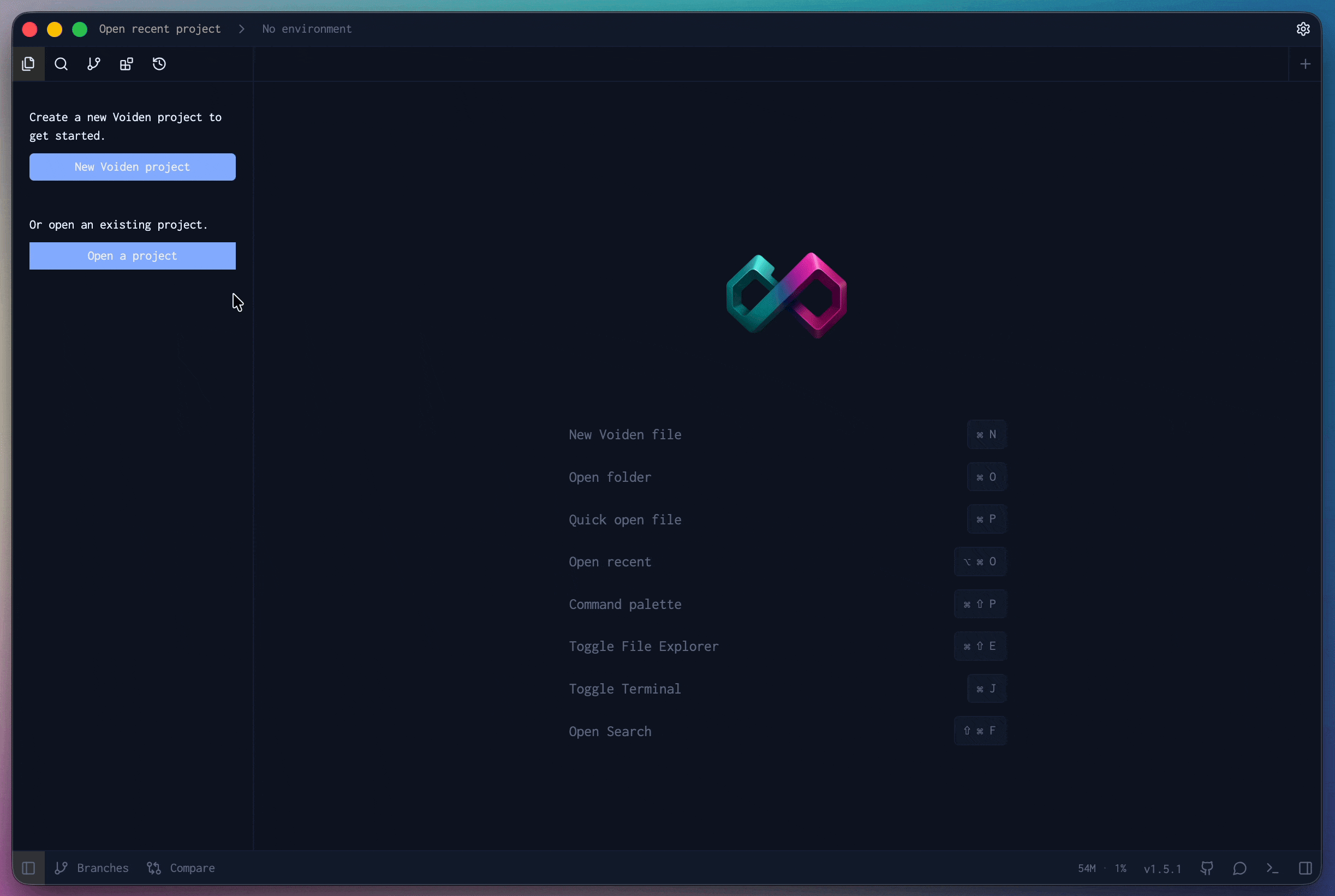Click the Compare status bar item

pos(181,868)
